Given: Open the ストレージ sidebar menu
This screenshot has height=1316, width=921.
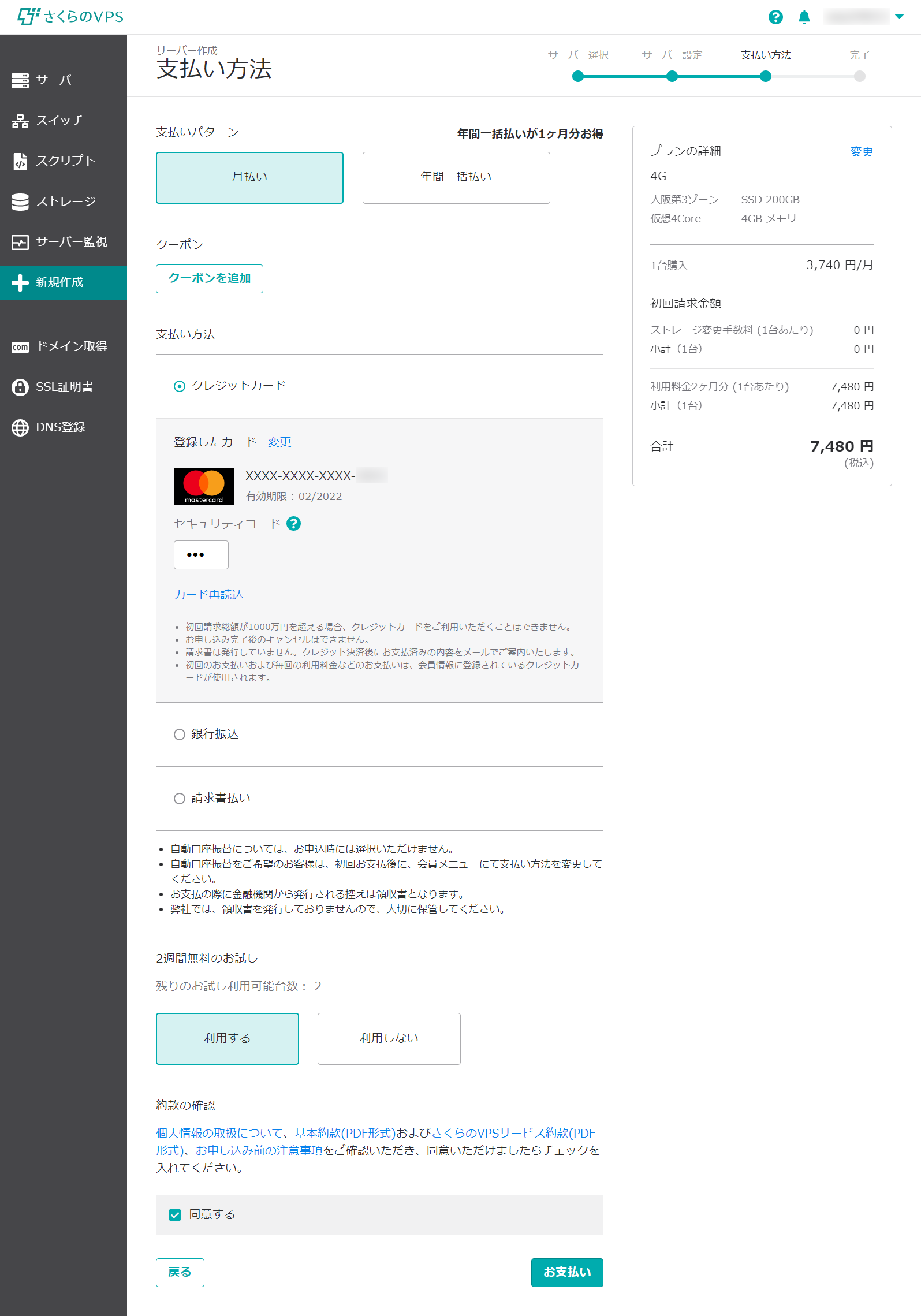Looking at the screenshot, I should (64, 202).
